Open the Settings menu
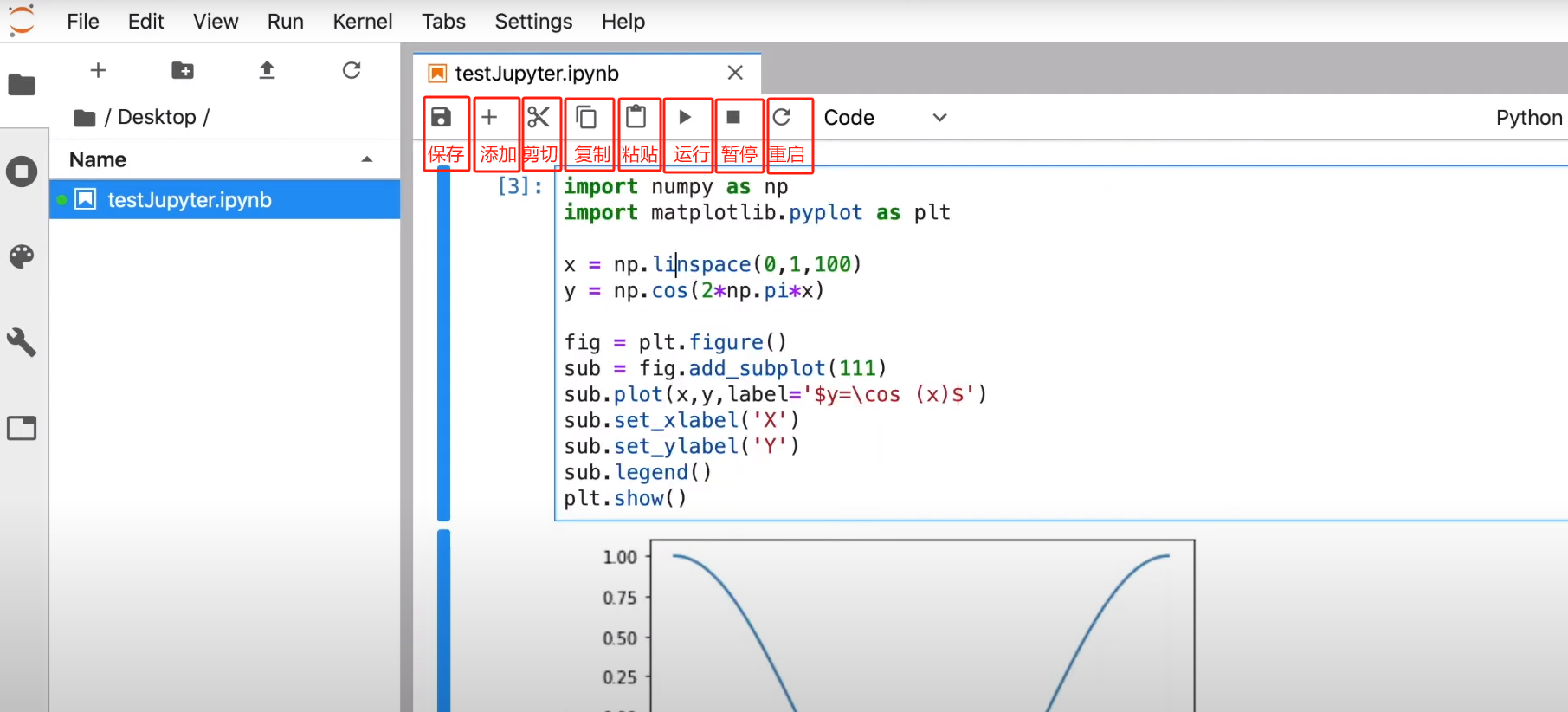1568x712 pixels. pyautogui.click(x=533, y=22)
